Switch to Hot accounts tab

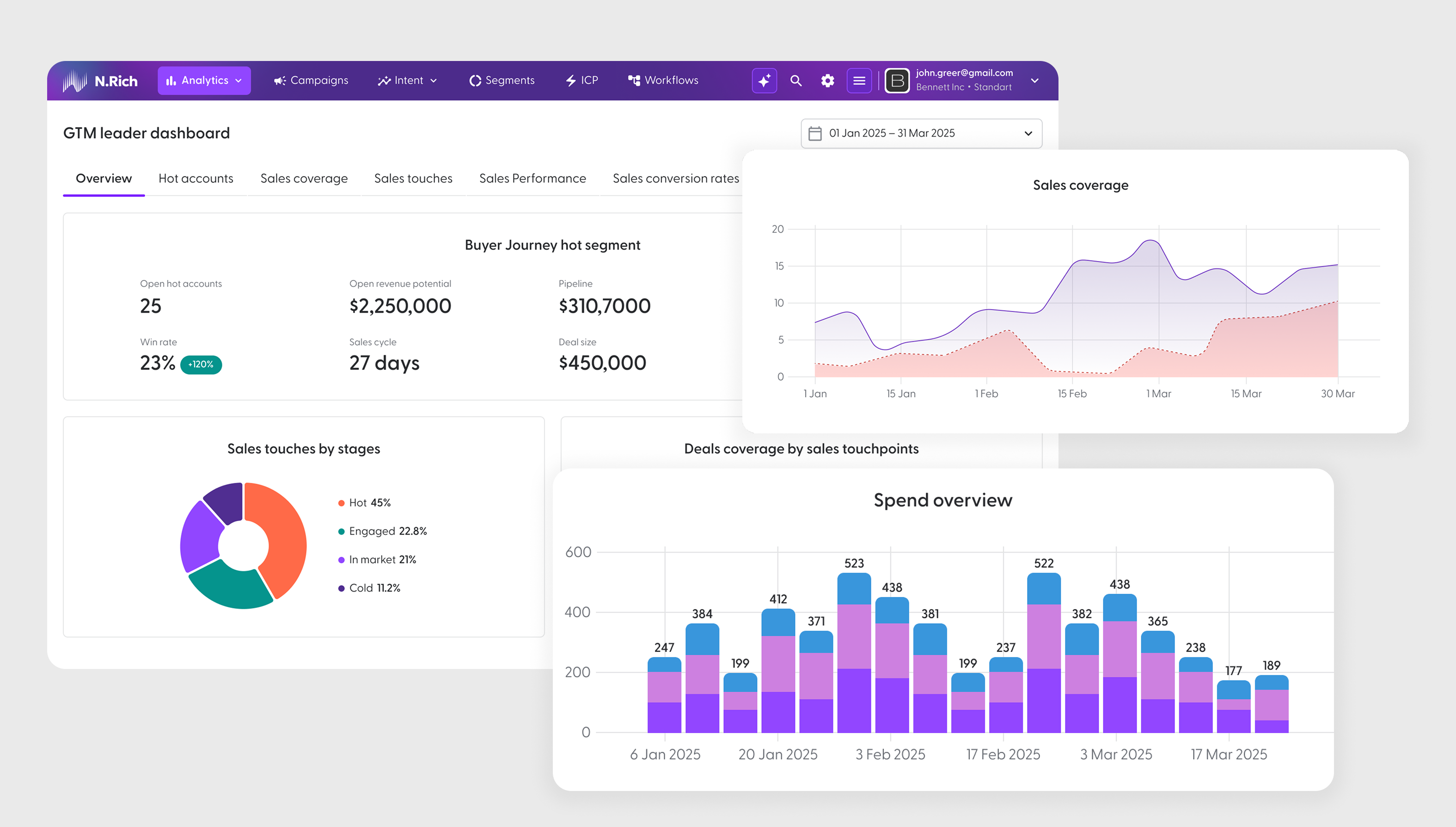(196, 178)
